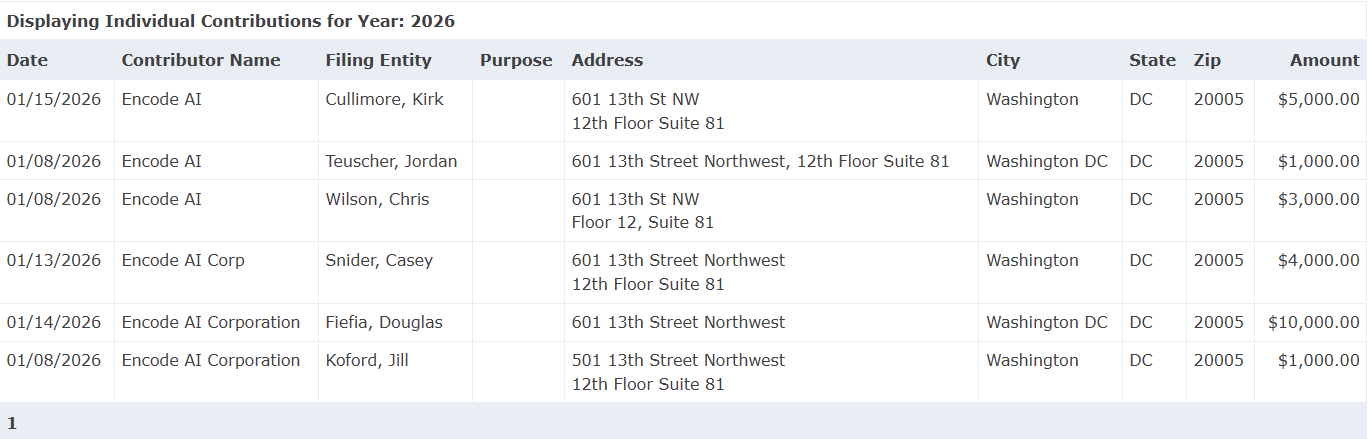Click the City column header

point(1003,60)
